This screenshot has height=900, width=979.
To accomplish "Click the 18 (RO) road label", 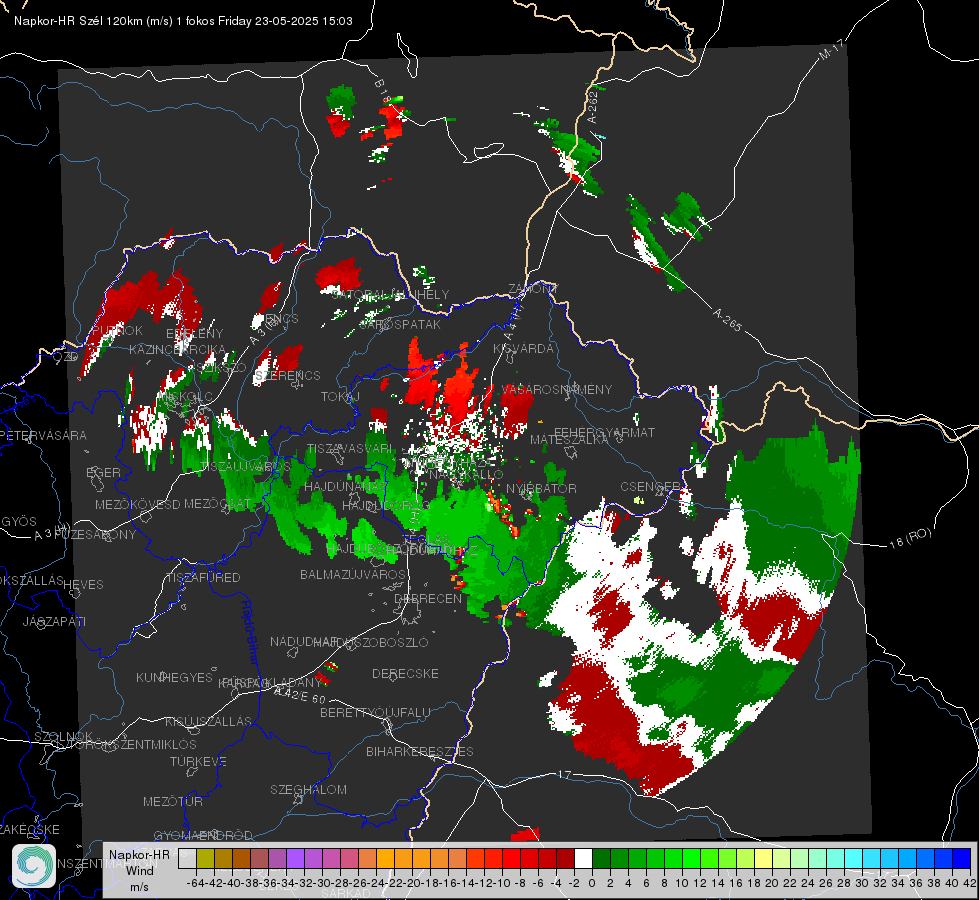I will coord(910,538).
